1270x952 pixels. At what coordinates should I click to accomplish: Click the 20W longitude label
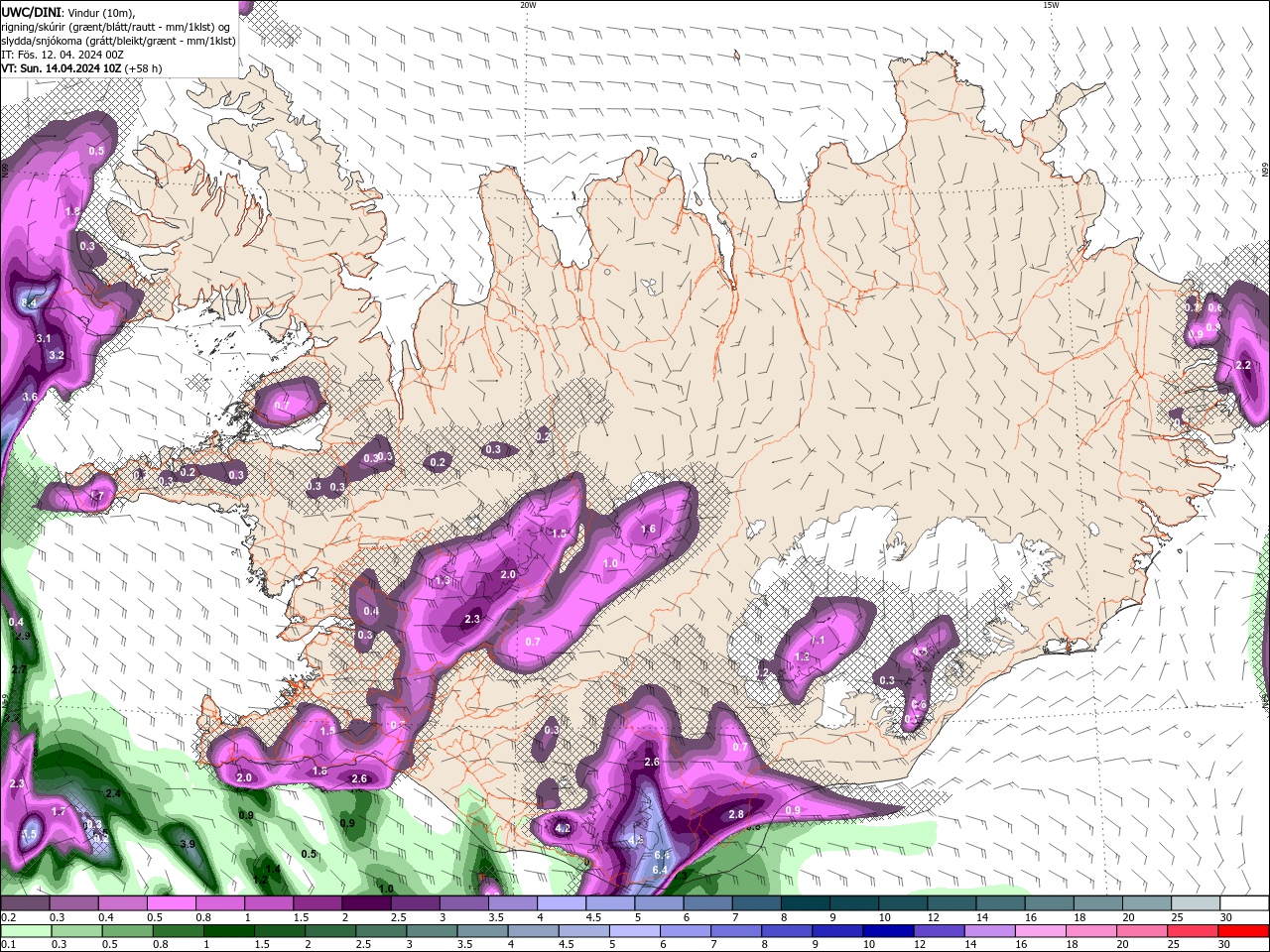(528, 5)
